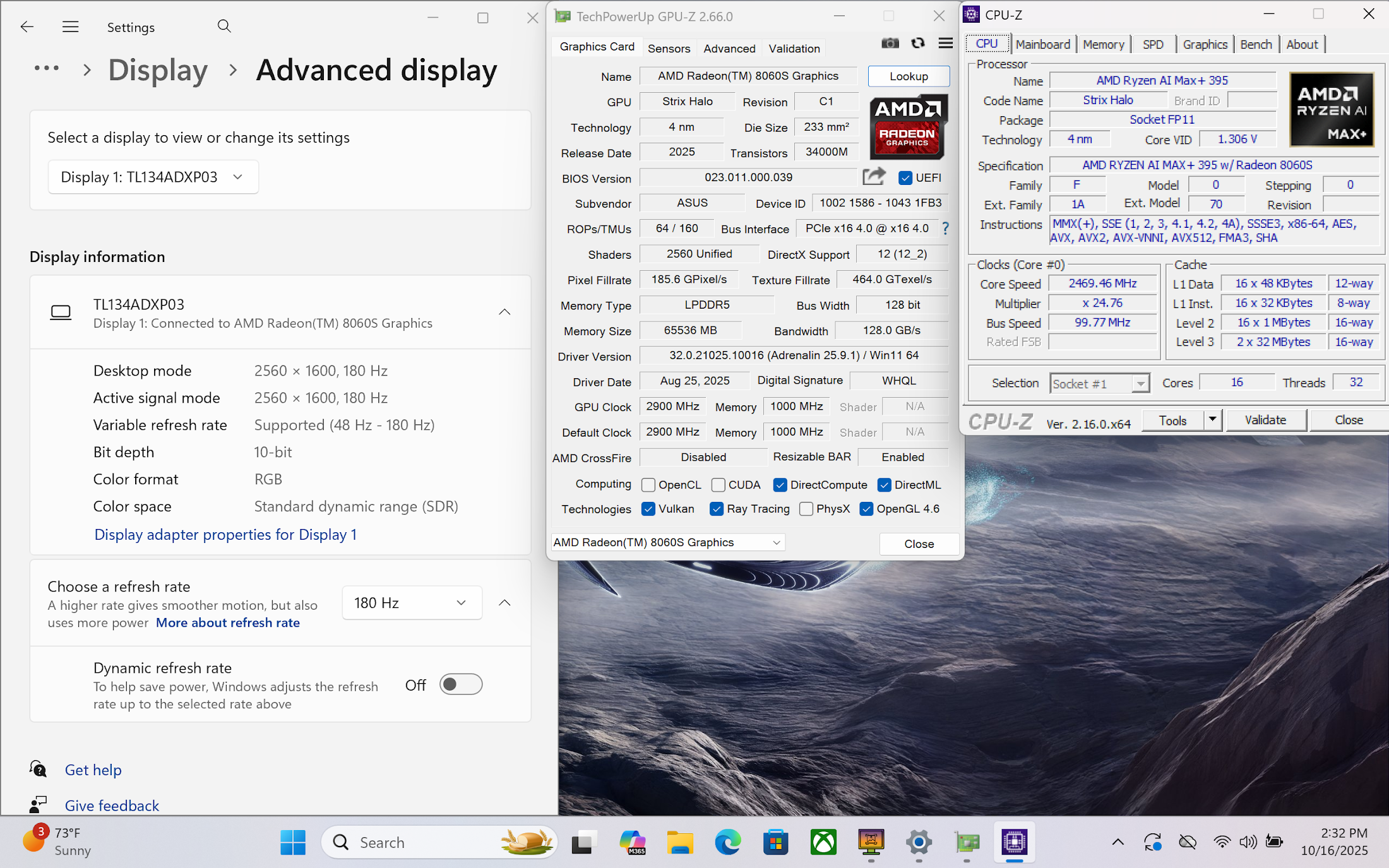1389x868 pixels.
Task: Open Display 1: TL134ADXP03 selector dropdown
Action: click(153, 177)
